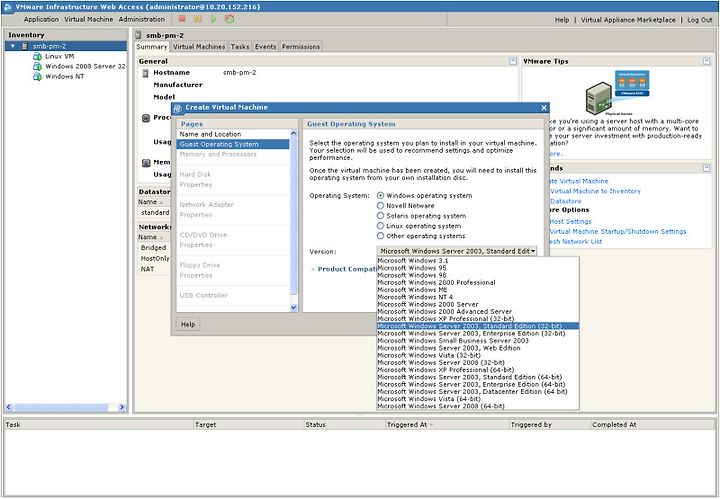Collapse the Commands panel
This screenshot has height=499, width=720.
tap(706, 168)
